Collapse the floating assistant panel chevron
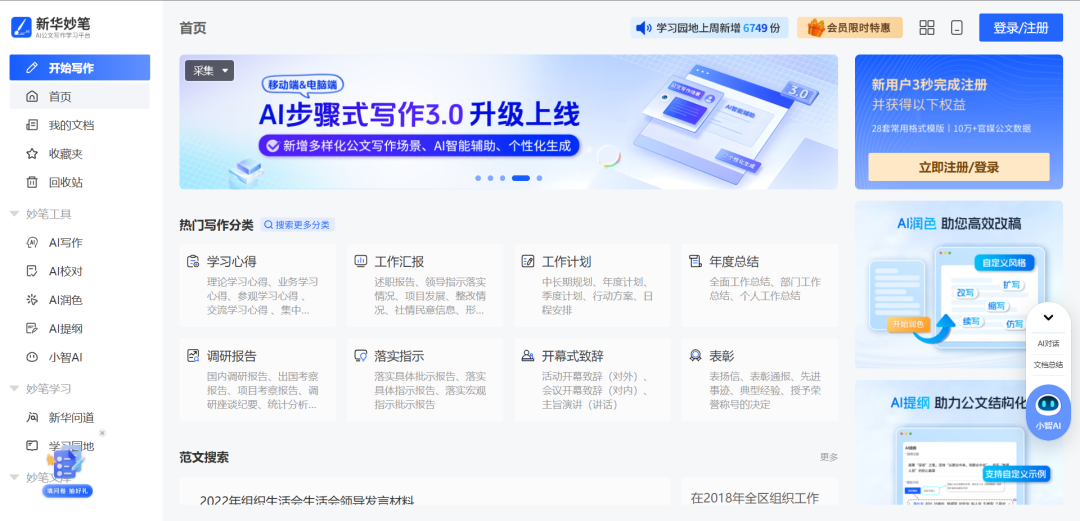 click(1048, 318)
